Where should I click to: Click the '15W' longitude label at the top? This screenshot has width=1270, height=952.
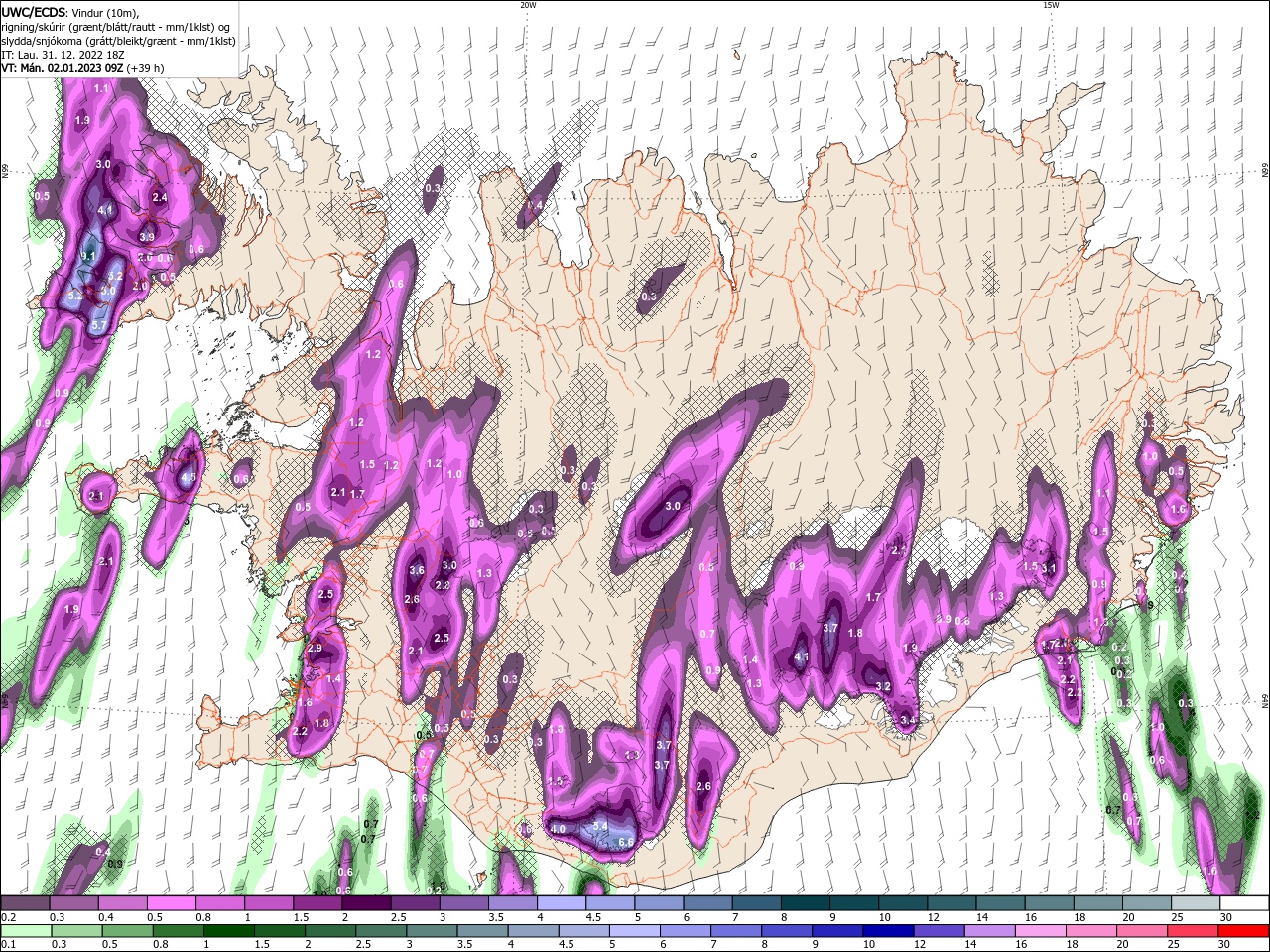tap(1051, 5)
